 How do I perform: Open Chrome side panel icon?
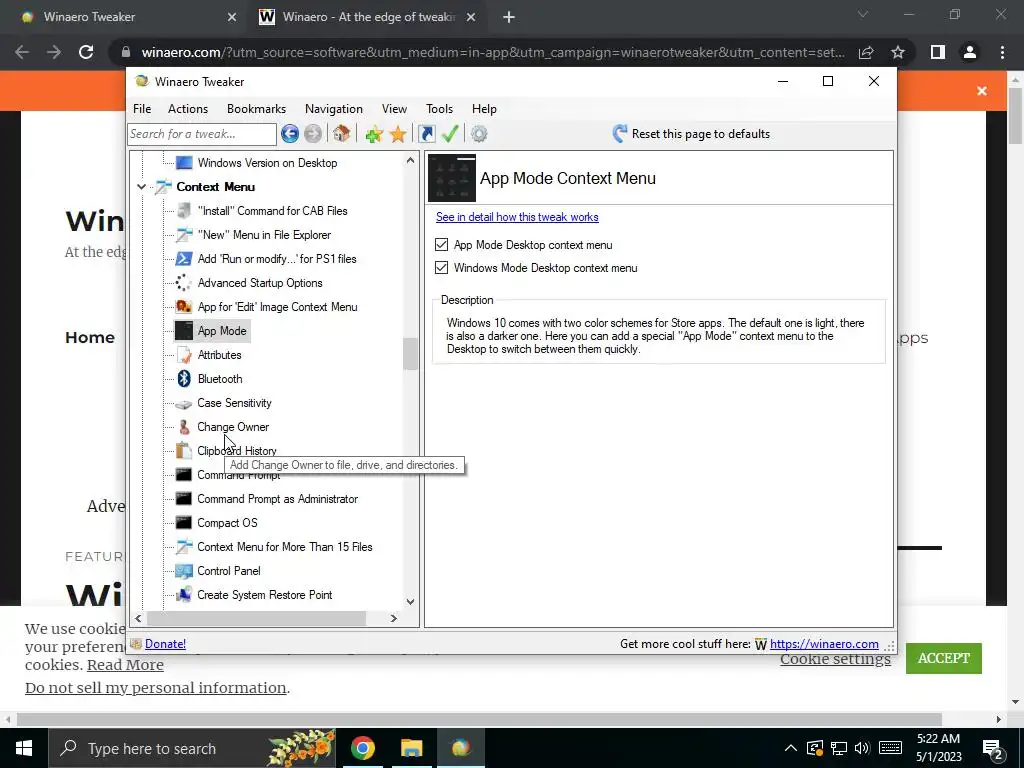pos(938,52)
